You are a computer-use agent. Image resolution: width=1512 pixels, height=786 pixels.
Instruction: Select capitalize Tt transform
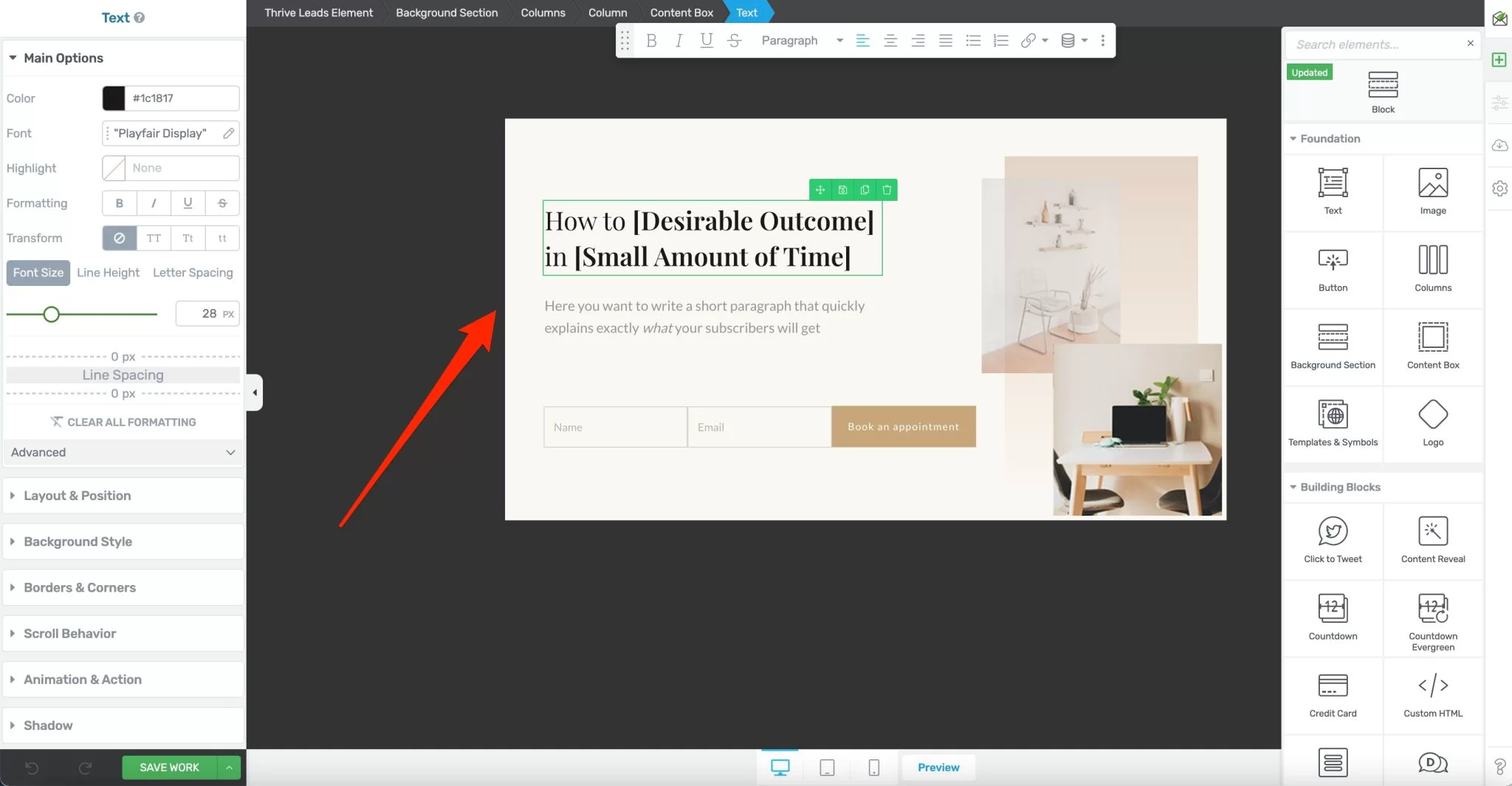click(188, 238)
